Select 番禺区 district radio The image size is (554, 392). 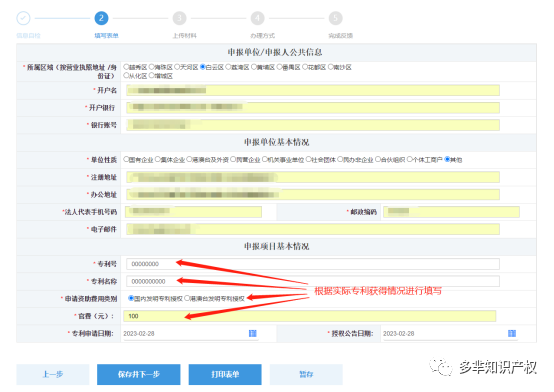[279, 67]
